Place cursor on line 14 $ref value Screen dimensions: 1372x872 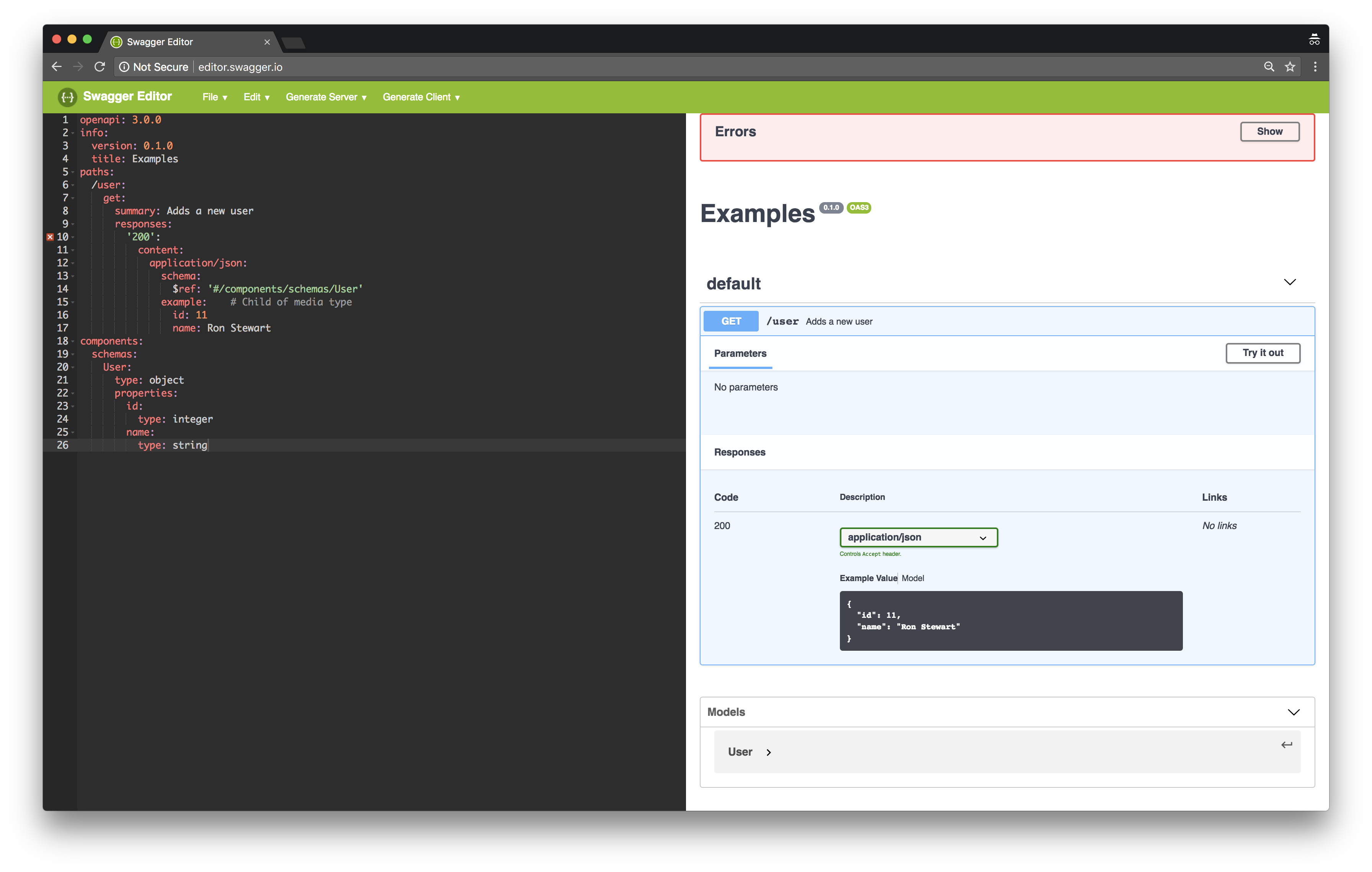tap(285, 289)
